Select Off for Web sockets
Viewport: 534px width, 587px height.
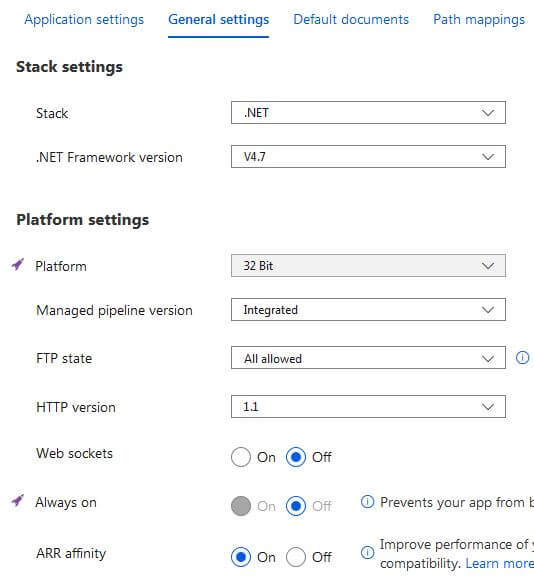pos(296,457)
